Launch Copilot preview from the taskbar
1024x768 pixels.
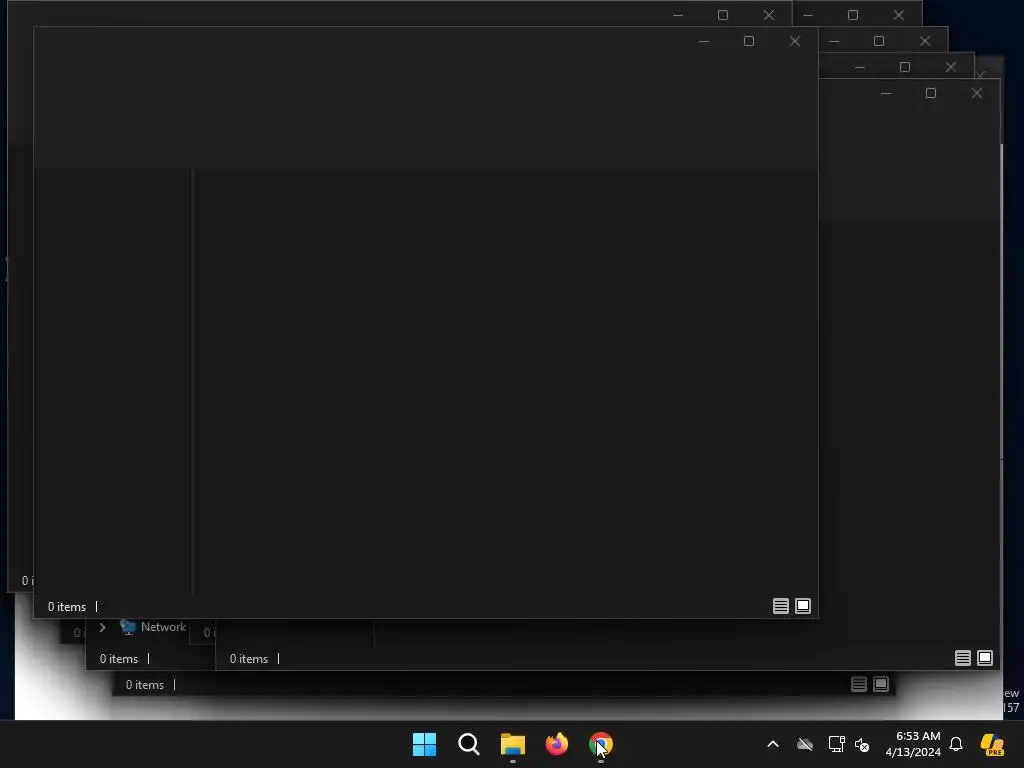click(993, 744)
